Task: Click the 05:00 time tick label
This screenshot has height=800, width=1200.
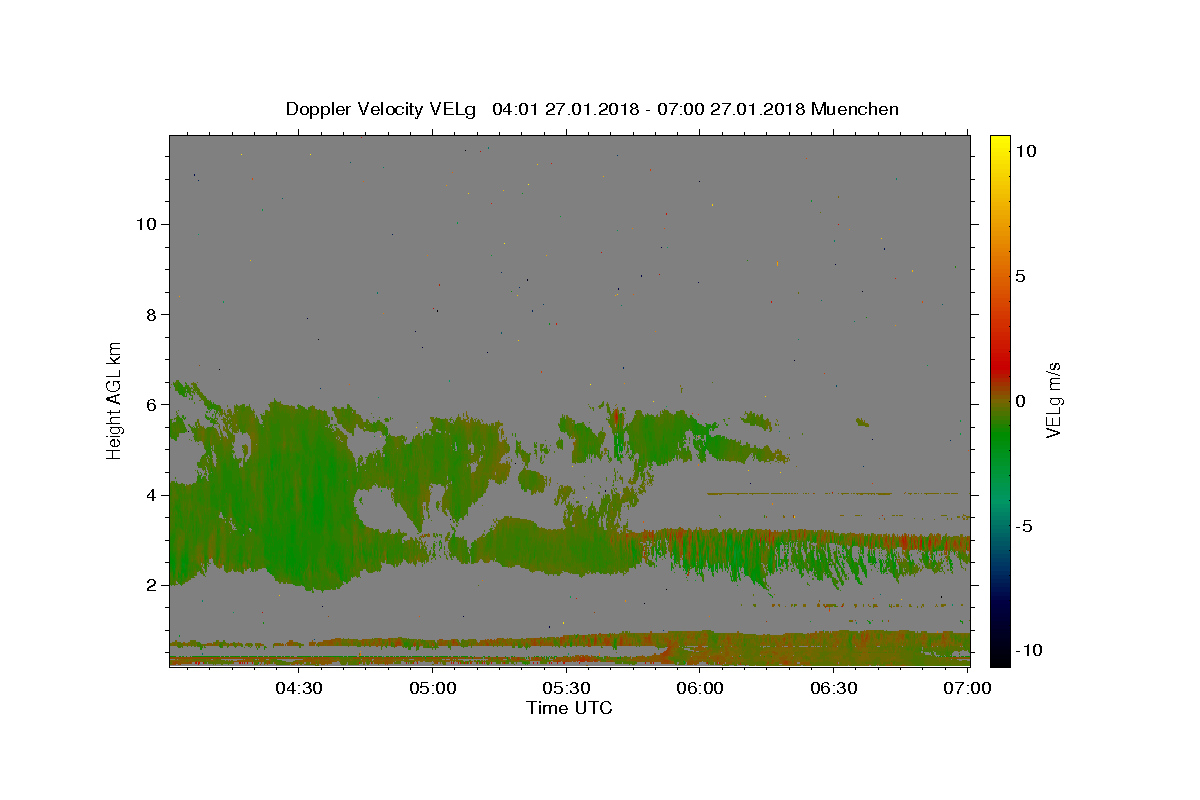Action: click(432, 688)
